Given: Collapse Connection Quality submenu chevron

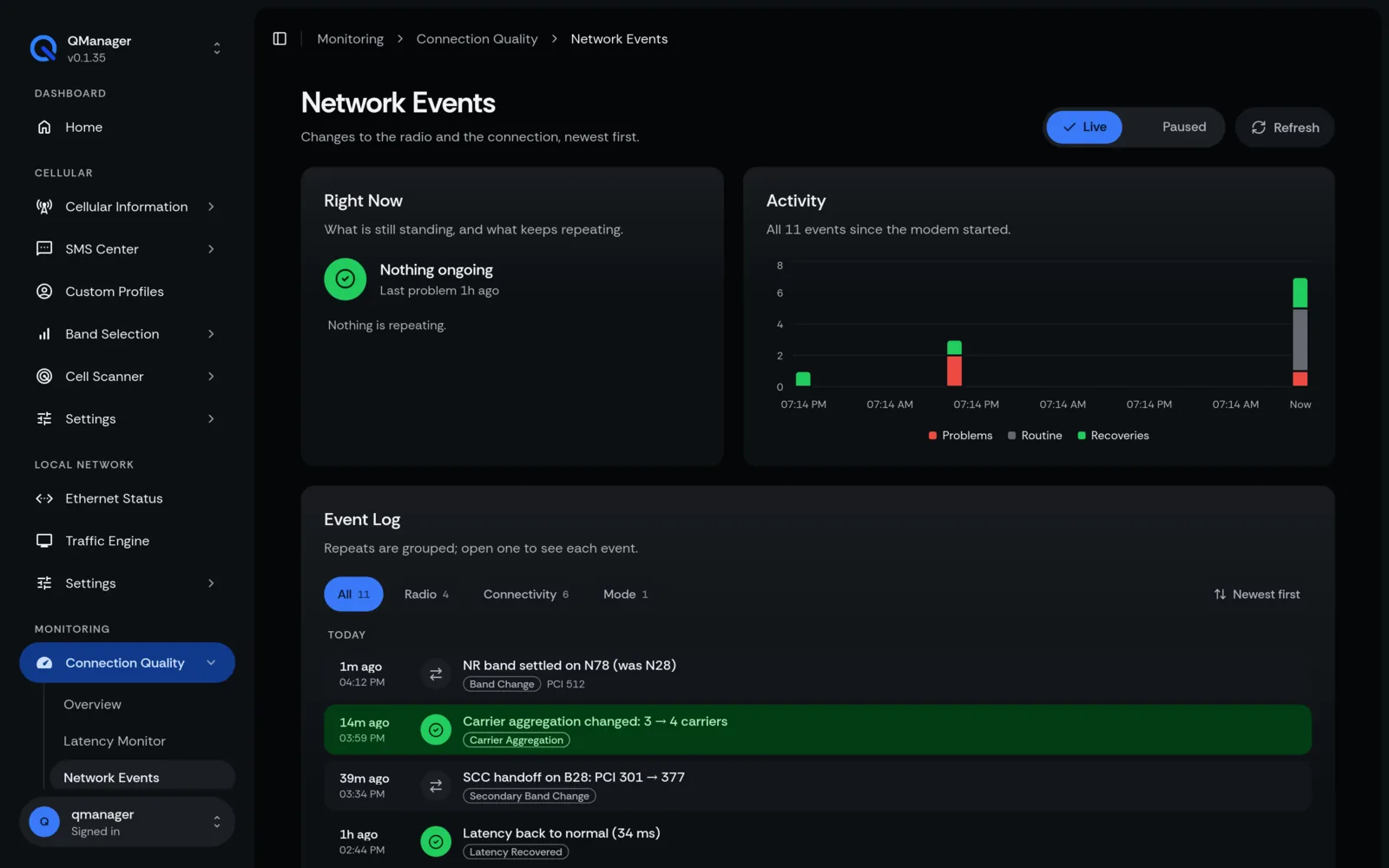Looking at the screenshot, I should pos(211,663).
